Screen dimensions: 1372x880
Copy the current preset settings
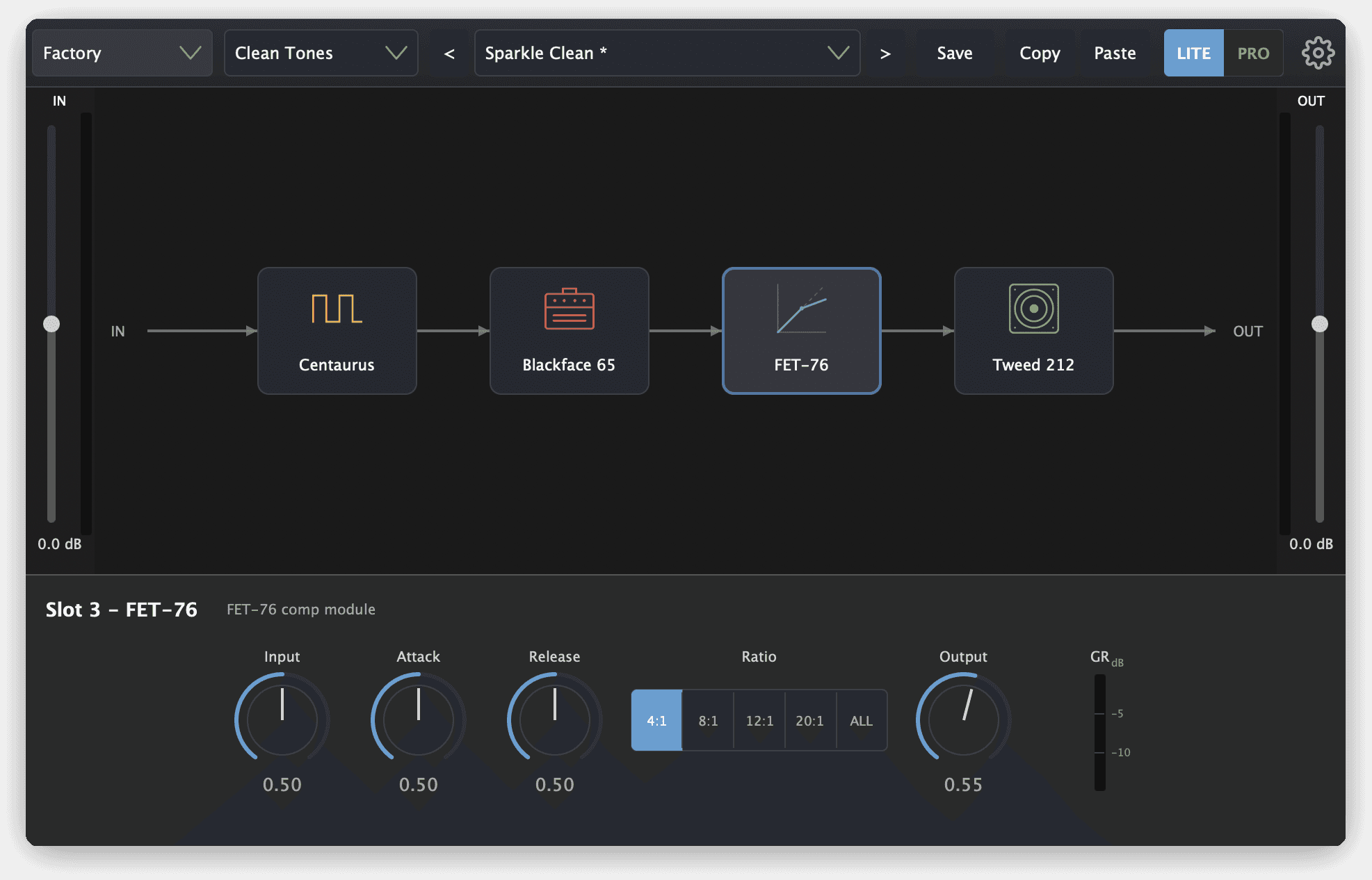coord(1040,54)
